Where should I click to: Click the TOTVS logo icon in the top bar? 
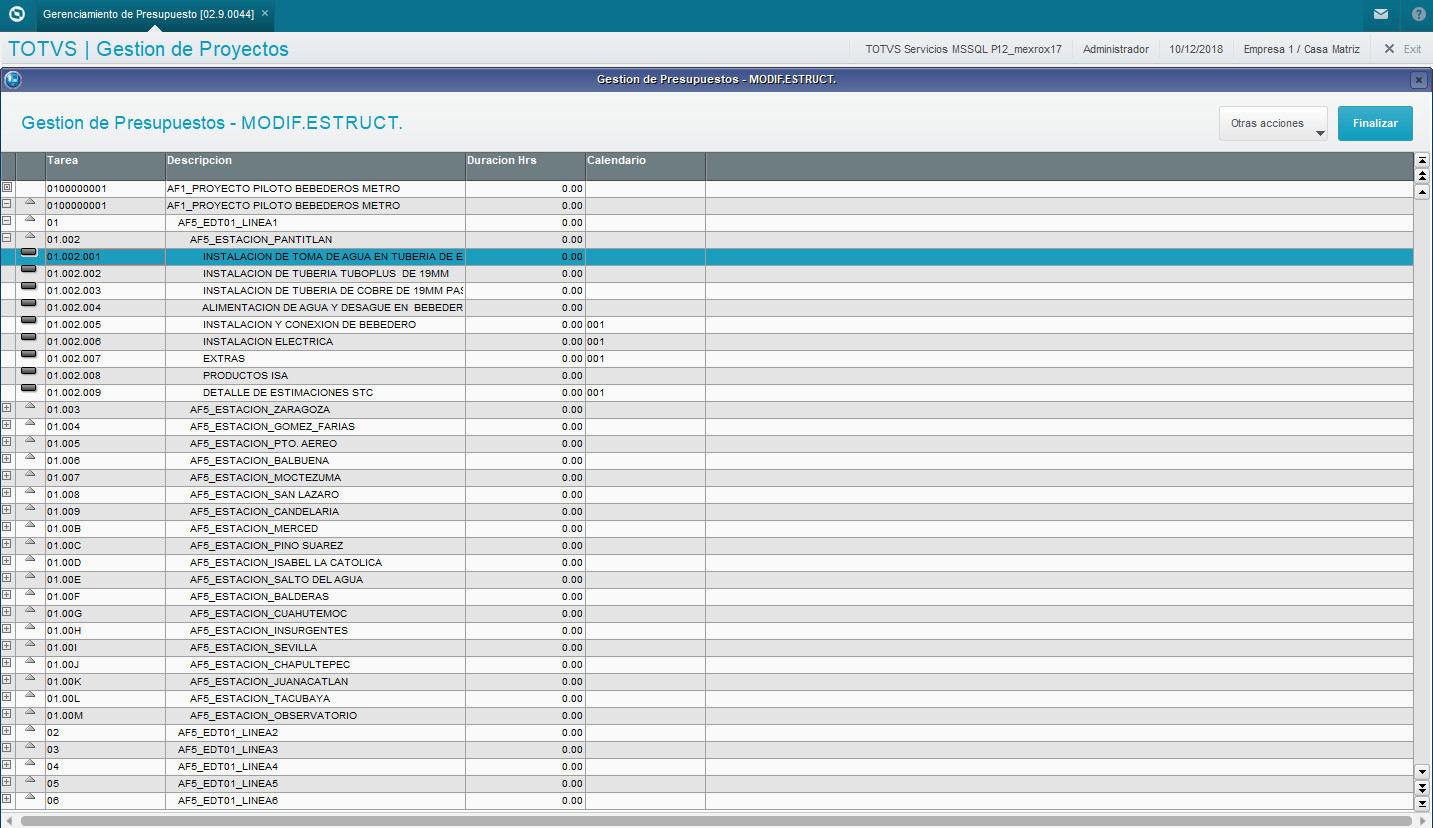(x=15, y=14)
